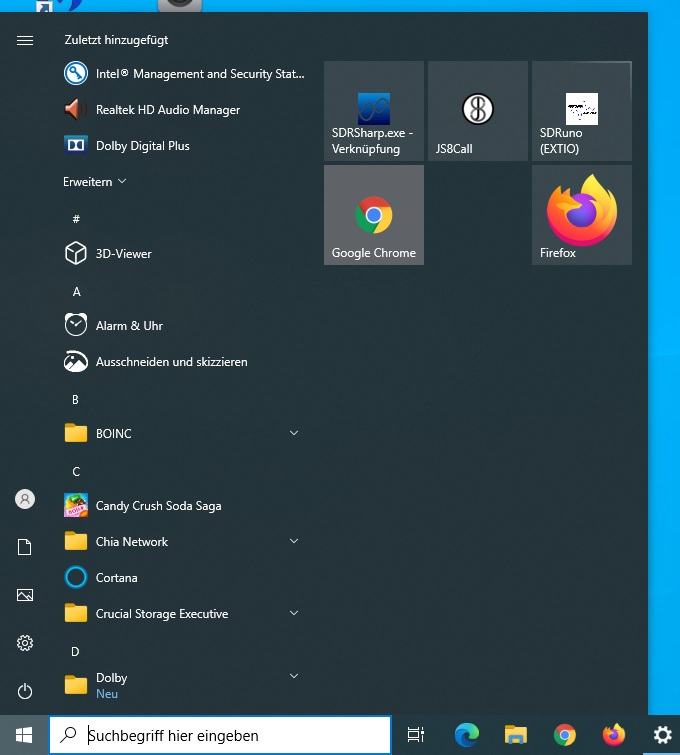This screenshot has height=755, width=680.
Task: Expand the Dolby folder chevron
Action: point(294,676)
